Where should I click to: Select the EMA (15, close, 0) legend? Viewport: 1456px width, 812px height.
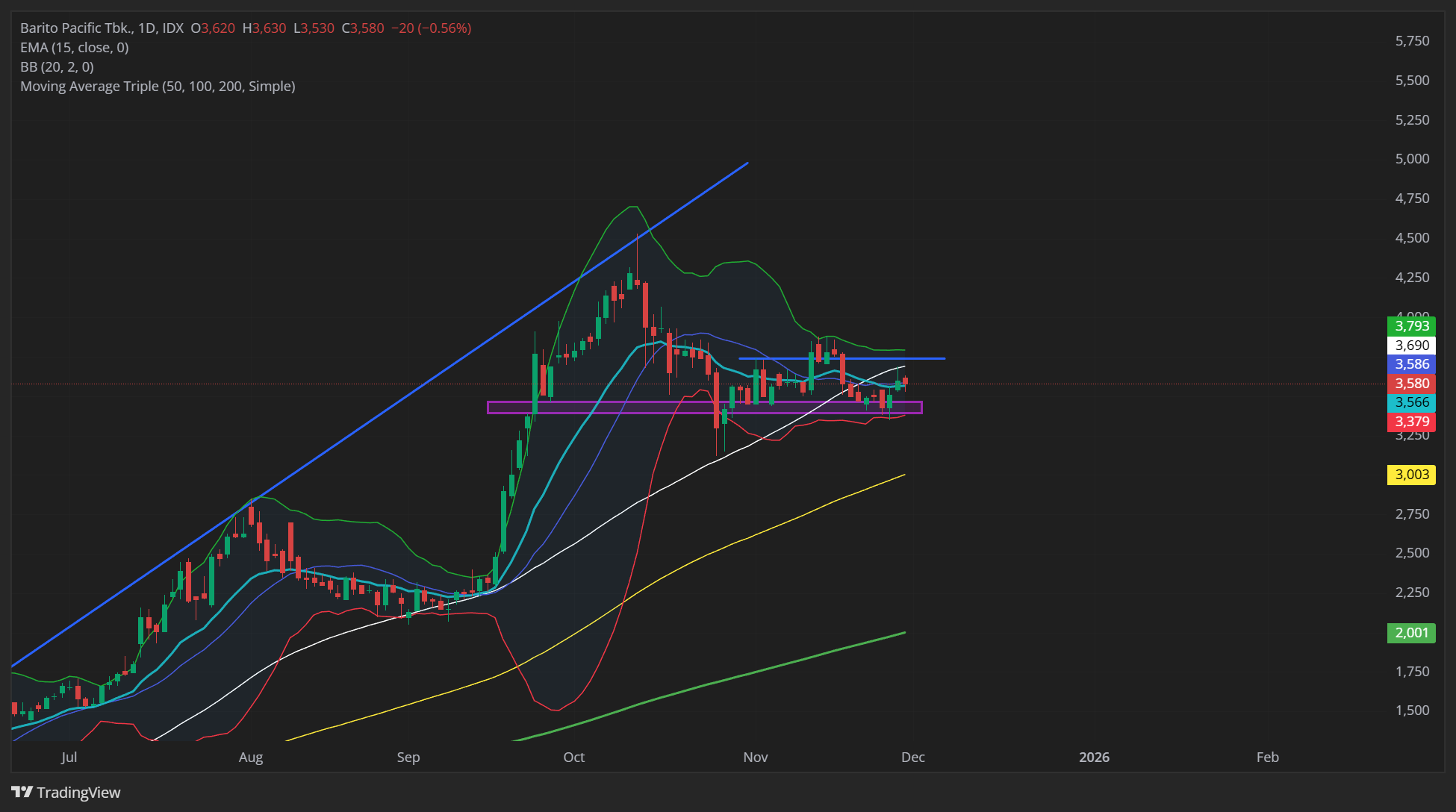(74, 48)
